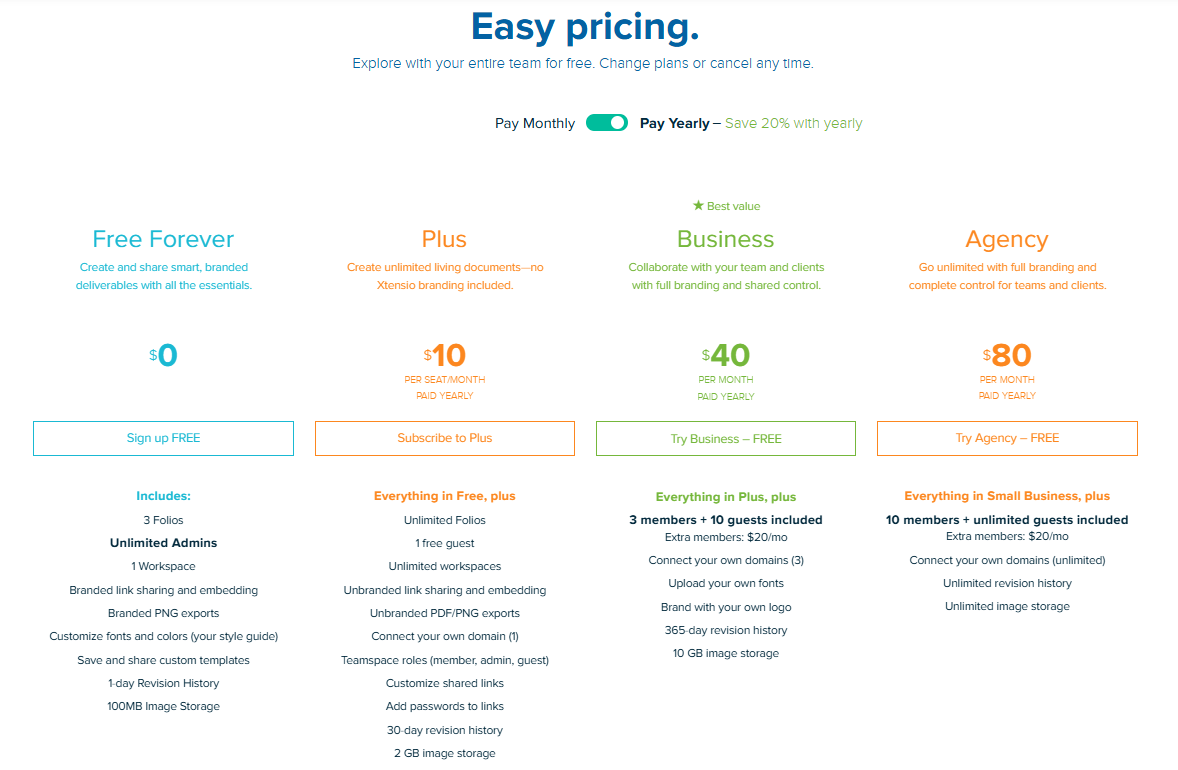Click Subscribe to Plus
Image resolution: width=1178 pixels, height=770 pixels.
click(x=444, y=438)
